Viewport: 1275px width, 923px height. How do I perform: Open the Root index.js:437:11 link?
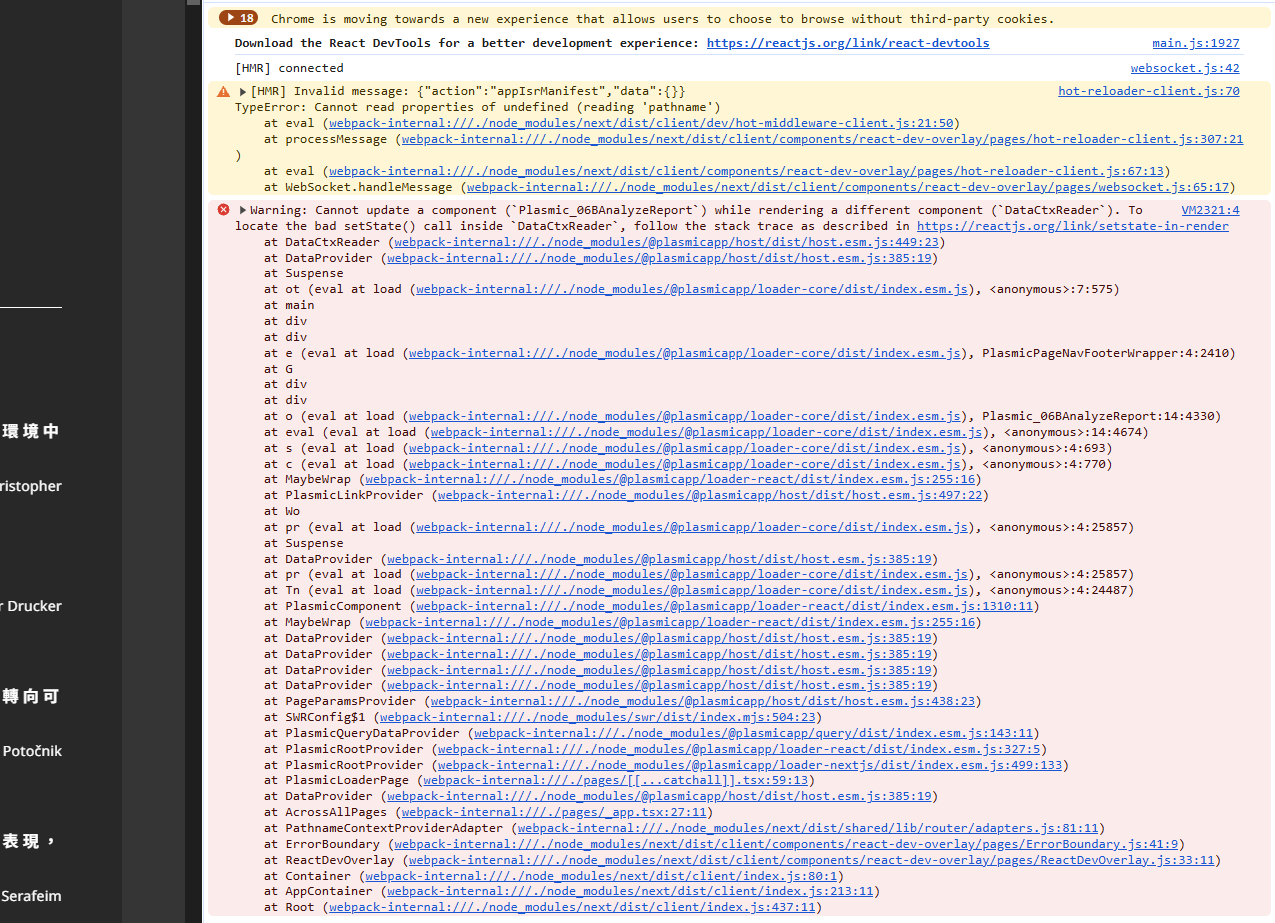coord(571,907)
